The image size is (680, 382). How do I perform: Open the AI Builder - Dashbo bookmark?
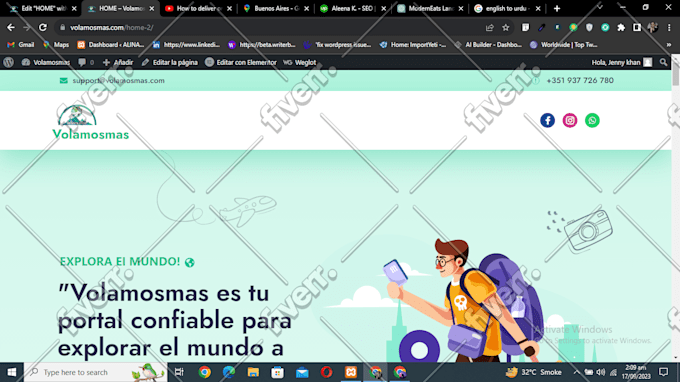pyautogui.click(x=488, y=45)
